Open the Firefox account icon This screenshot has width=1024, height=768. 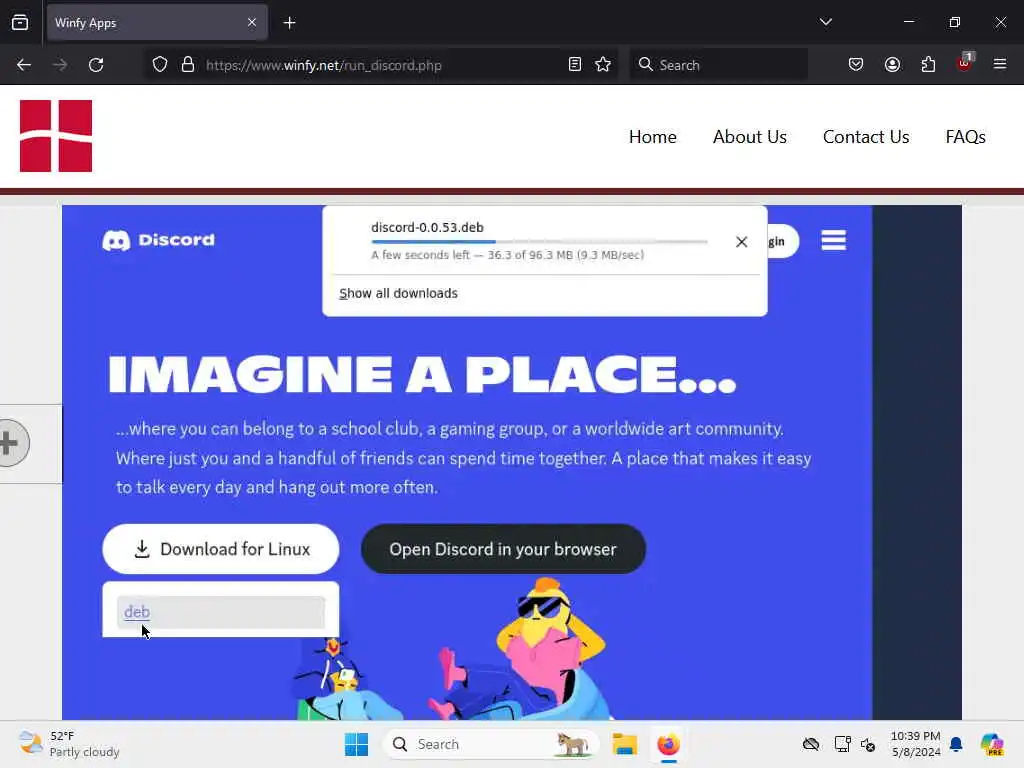click(892, 64)
